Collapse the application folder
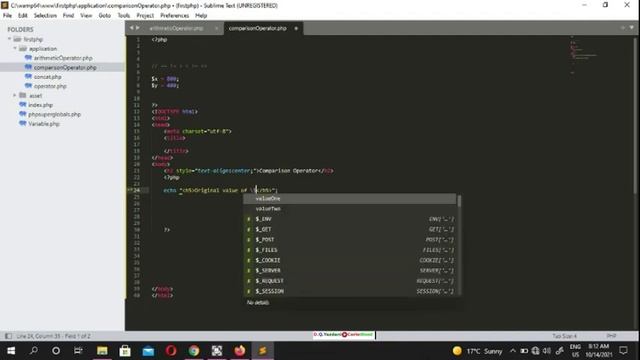 pos(15,49)
